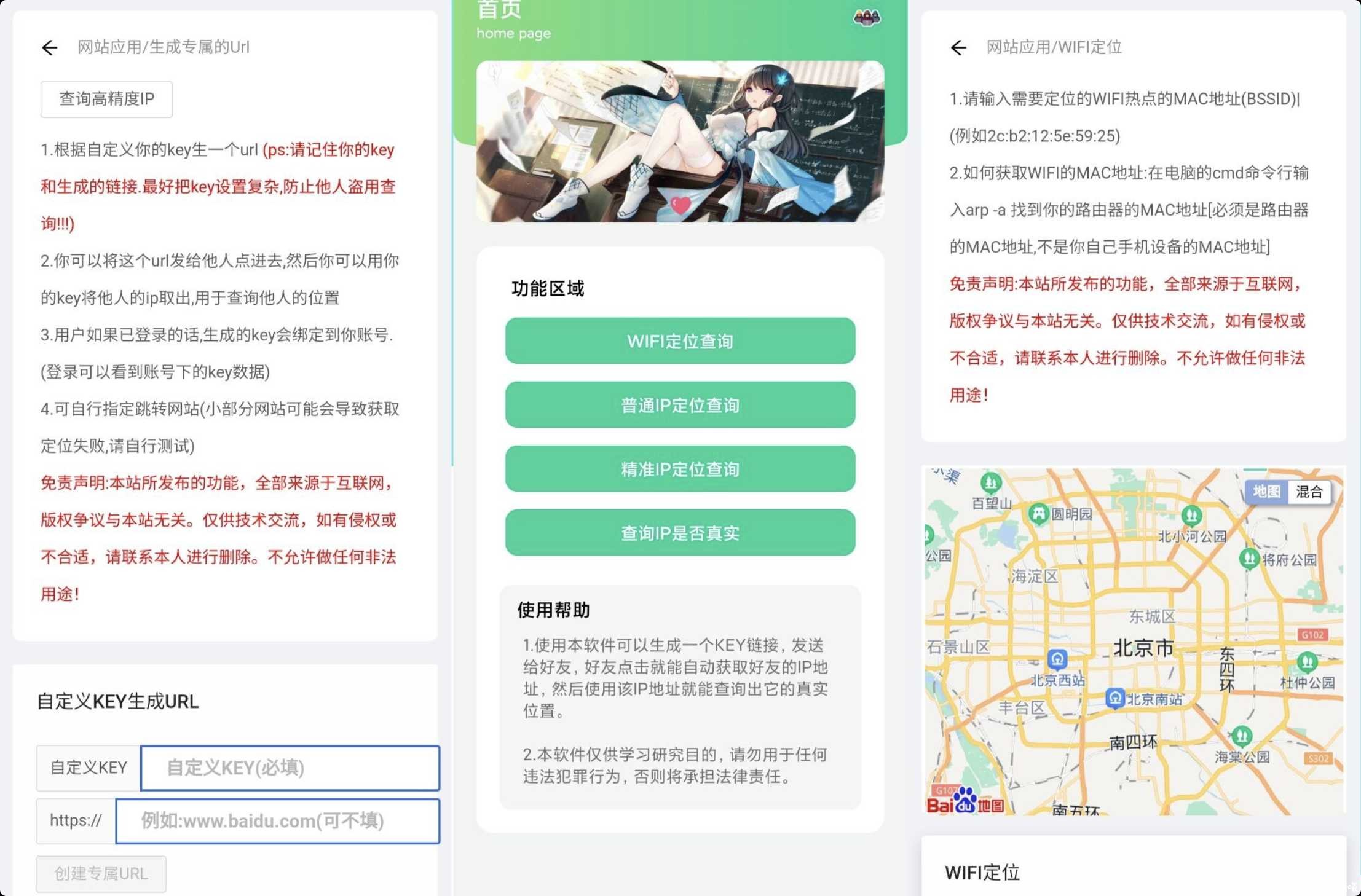Click the 东城区 label on map

1152,616
